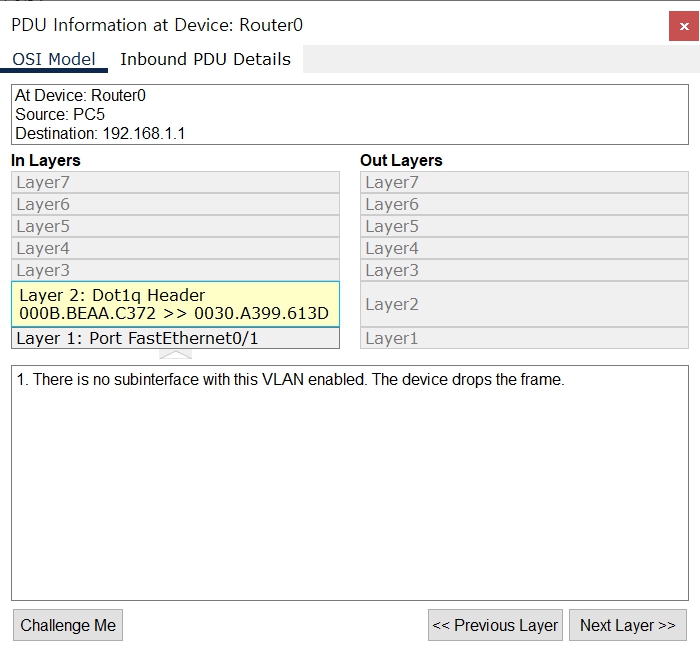Image resolution: width=700 pixels, height=670 pixels.
Task: Click In Layers Layer5 row
Action: [x=175, y=226]
